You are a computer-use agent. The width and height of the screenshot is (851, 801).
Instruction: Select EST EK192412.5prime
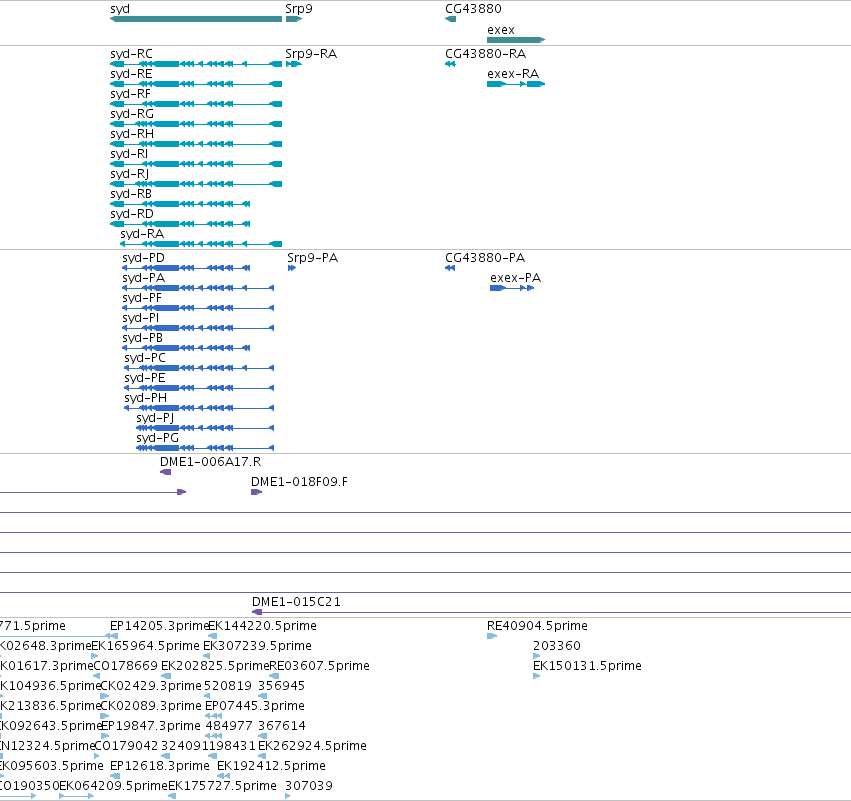tap(223, 776)
